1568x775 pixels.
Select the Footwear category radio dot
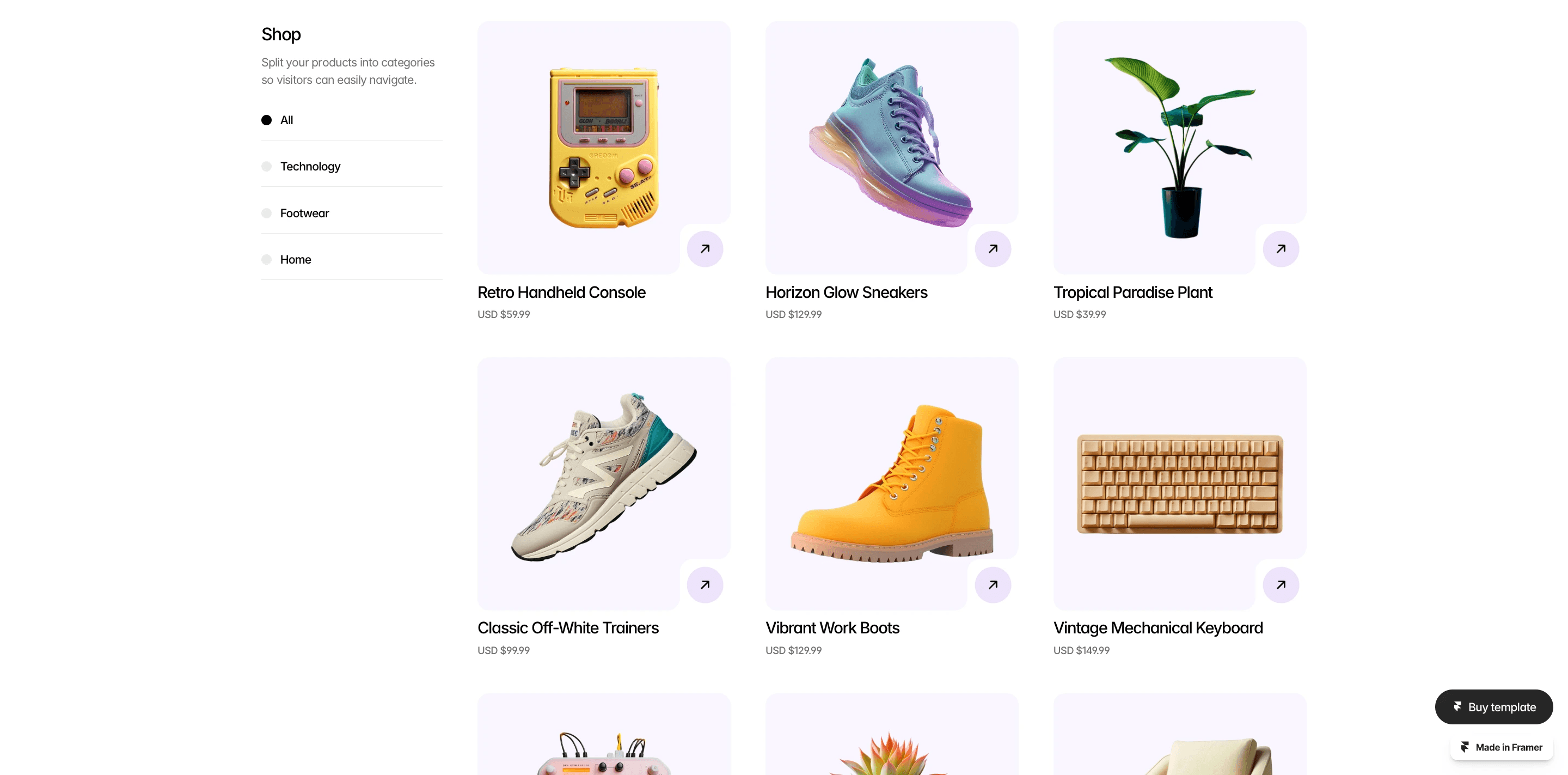click(267, 213)
